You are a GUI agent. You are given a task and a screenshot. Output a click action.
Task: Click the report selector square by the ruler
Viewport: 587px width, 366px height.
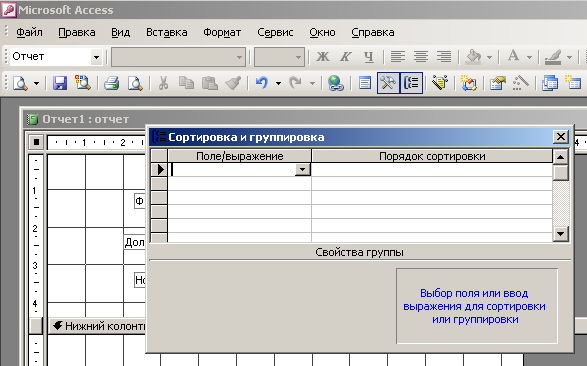point(36,142)
